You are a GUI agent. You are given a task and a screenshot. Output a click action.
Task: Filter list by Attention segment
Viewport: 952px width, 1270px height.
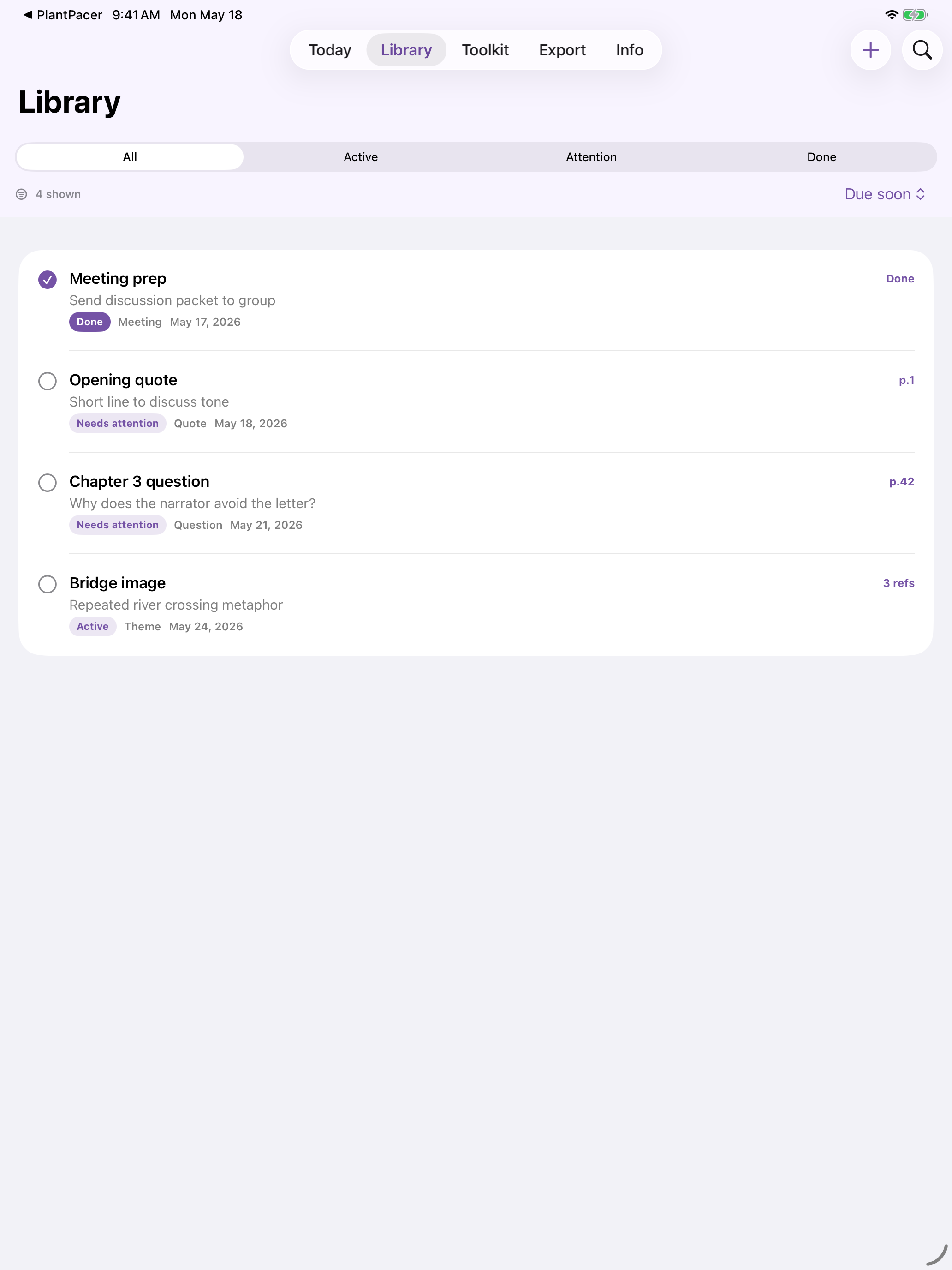click(x=591, y=157)
